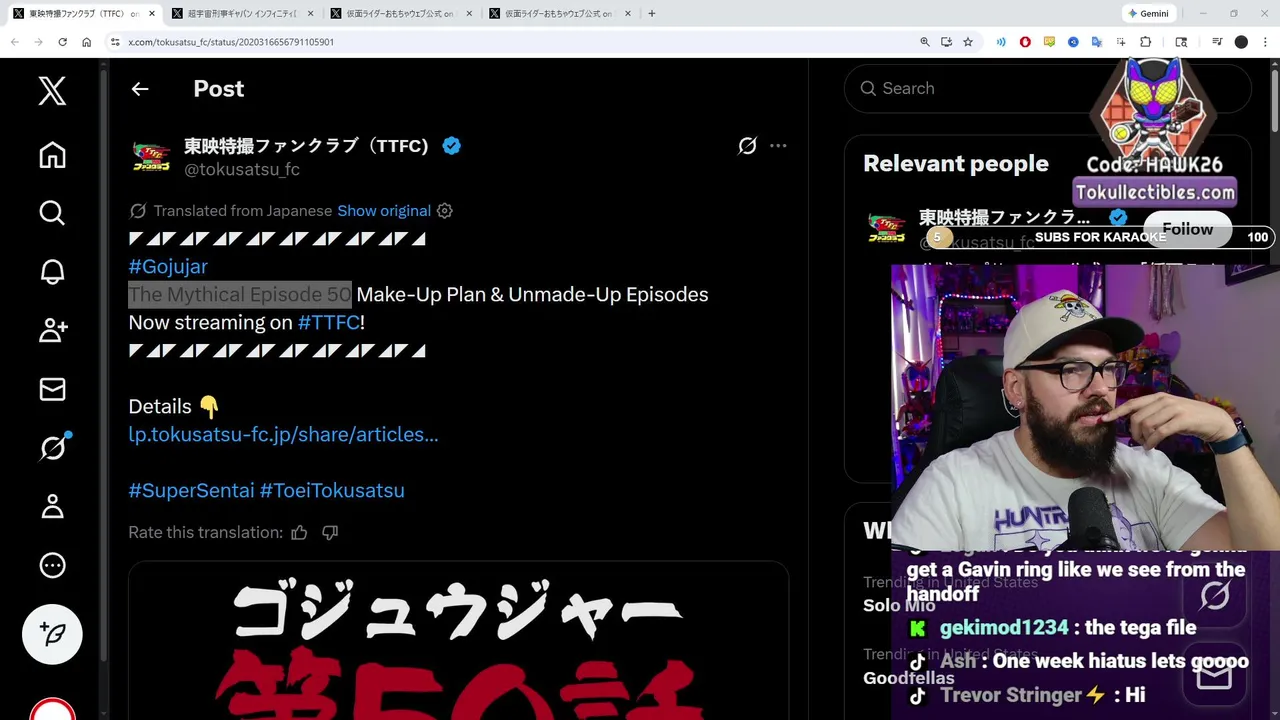This screenshot has height=720, width=1280.
Task: Open the #ToeiTokusatsu hashtag
Action: (x=332, y=491)
